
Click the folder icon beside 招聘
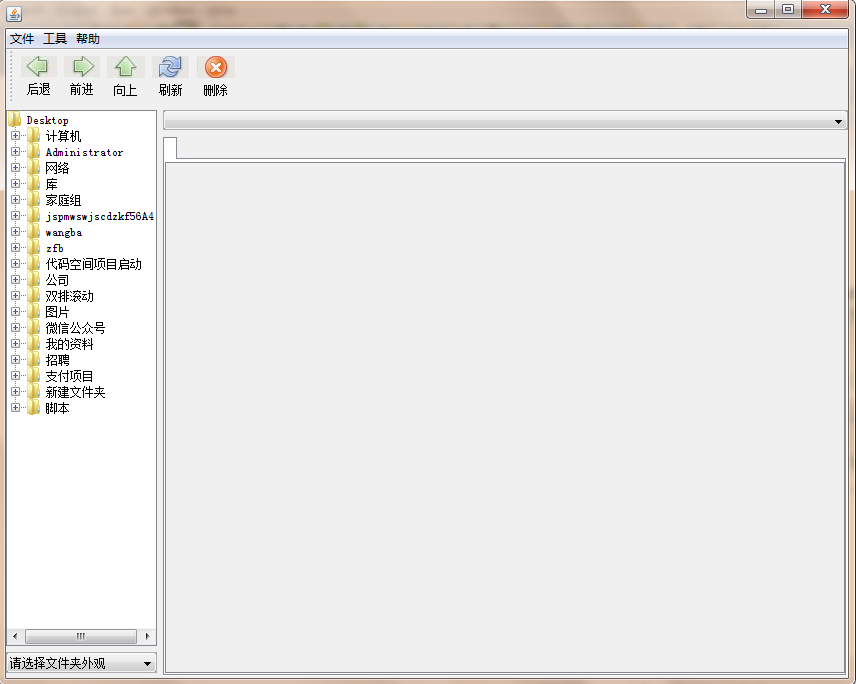pyautogui.click(x=34, y=360)
